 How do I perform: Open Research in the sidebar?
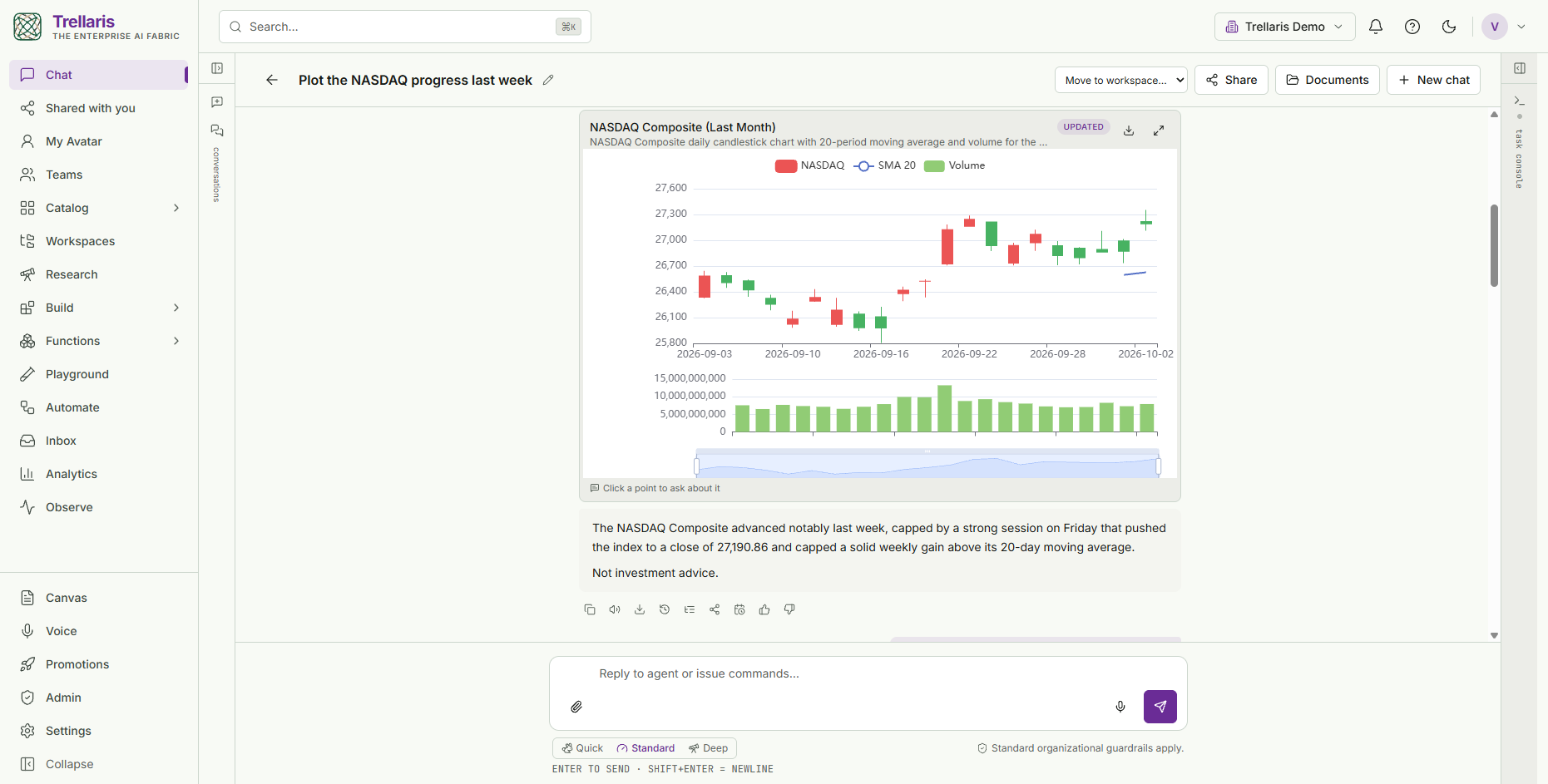[99, 274]
